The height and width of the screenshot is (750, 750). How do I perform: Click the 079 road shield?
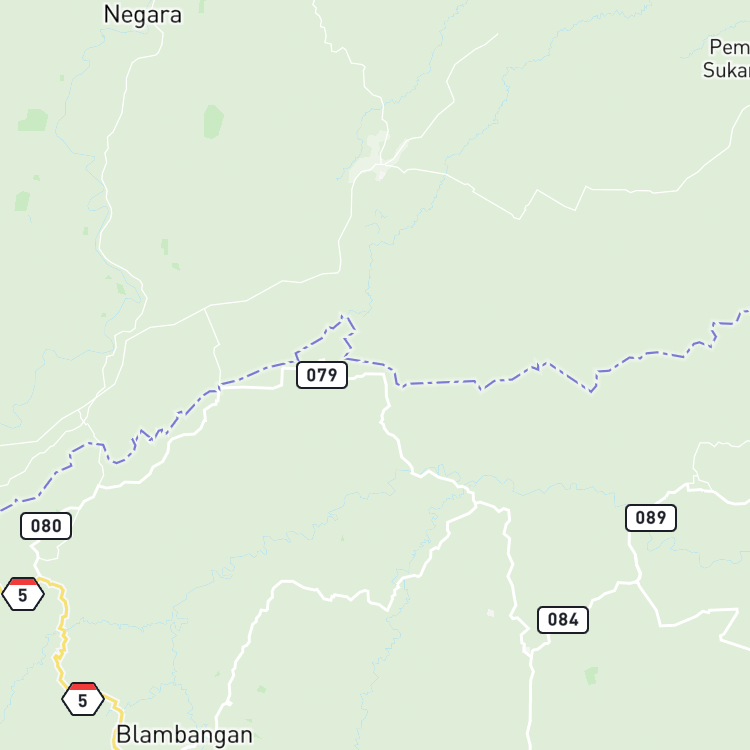click(x=321, y=375)
